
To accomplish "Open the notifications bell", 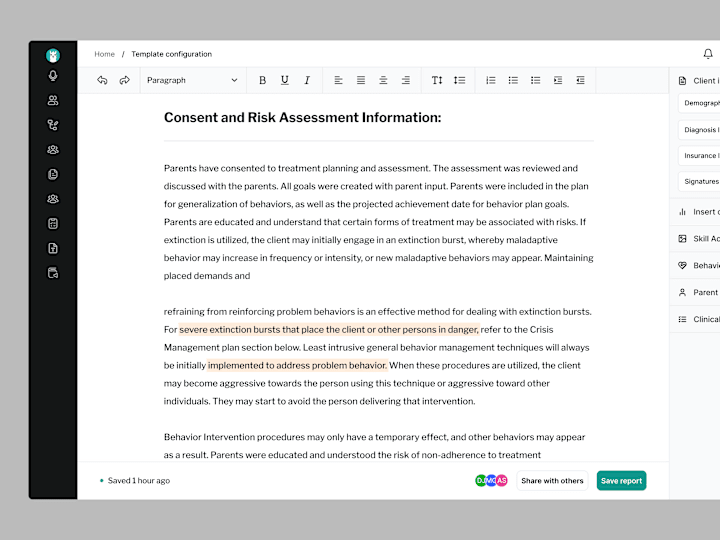I will click(x=708, y=54).
